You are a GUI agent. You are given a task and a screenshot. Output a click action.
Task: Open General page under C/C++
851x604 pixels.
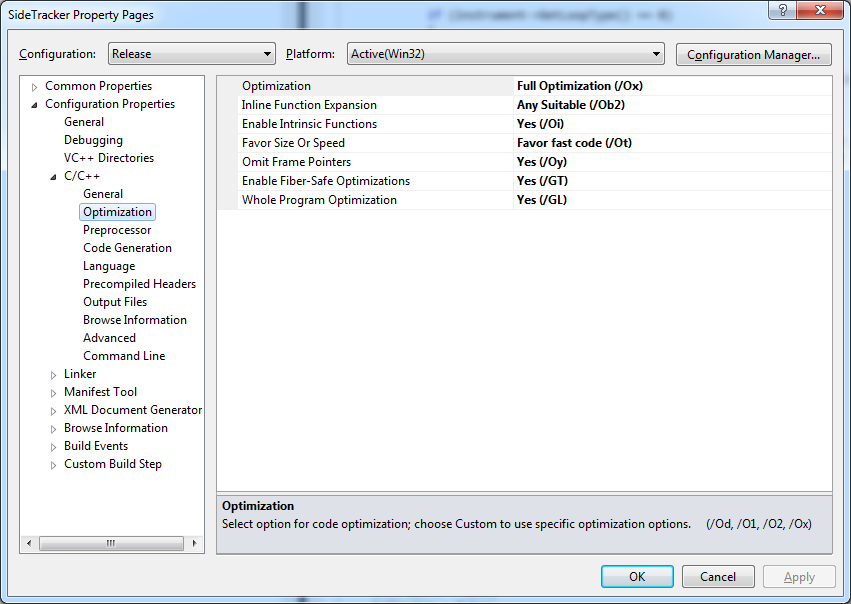pyautogui.click(x=103, y=194)
